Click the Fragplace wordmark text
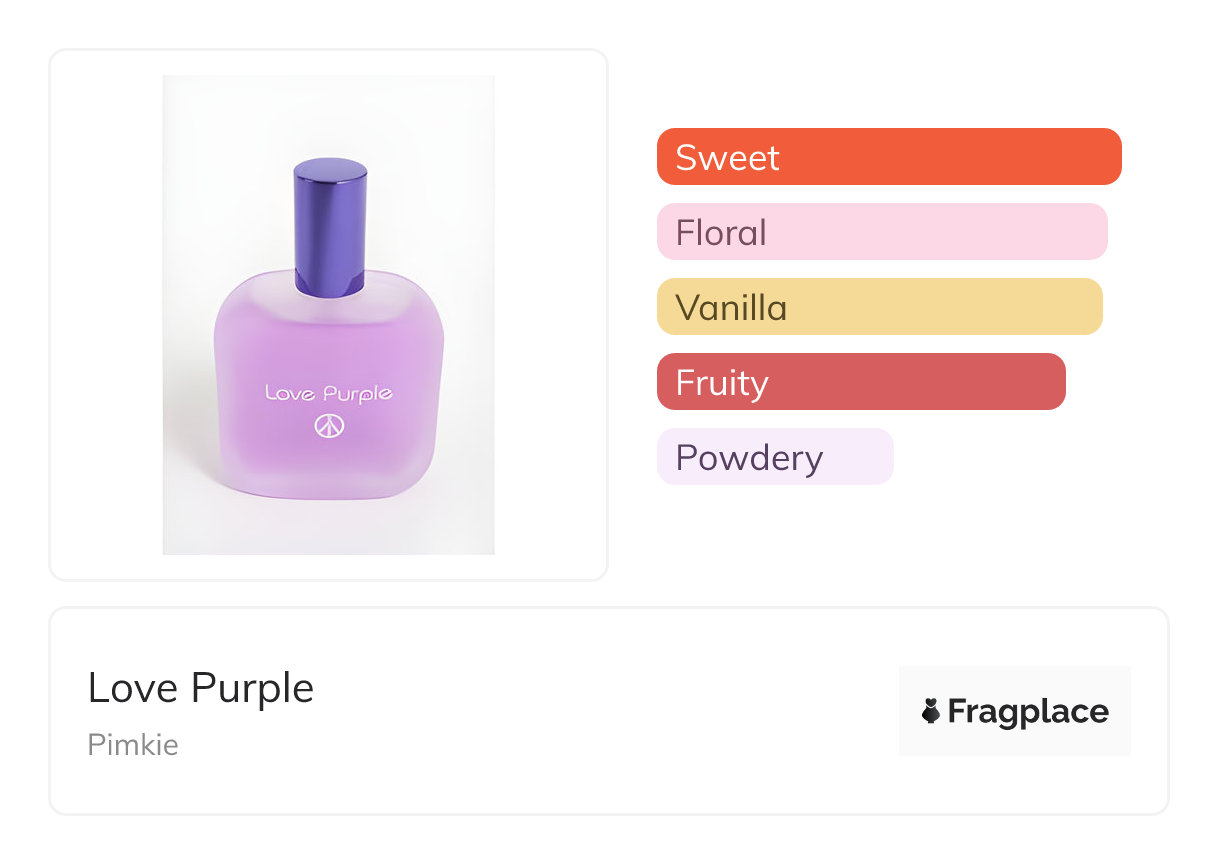Image resolution: width=1218 pixels, height=864 pixels. pyautogui.click(x=1028, y=711)
